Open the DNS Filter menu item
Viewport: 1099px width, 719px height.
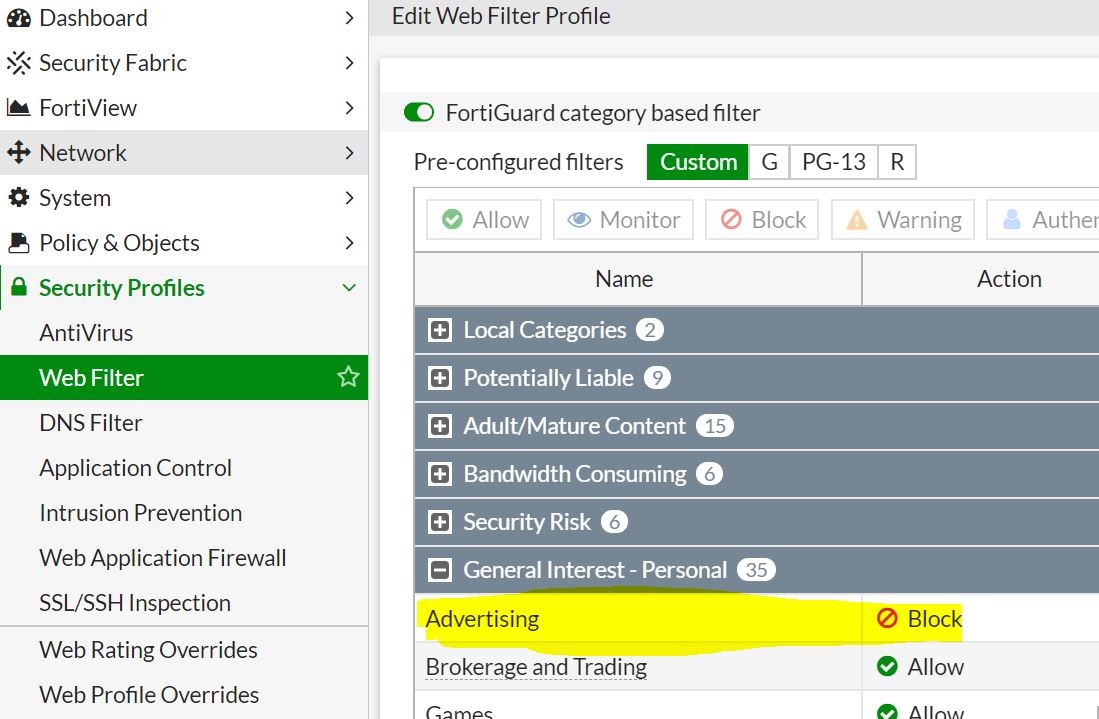(184, 423)
